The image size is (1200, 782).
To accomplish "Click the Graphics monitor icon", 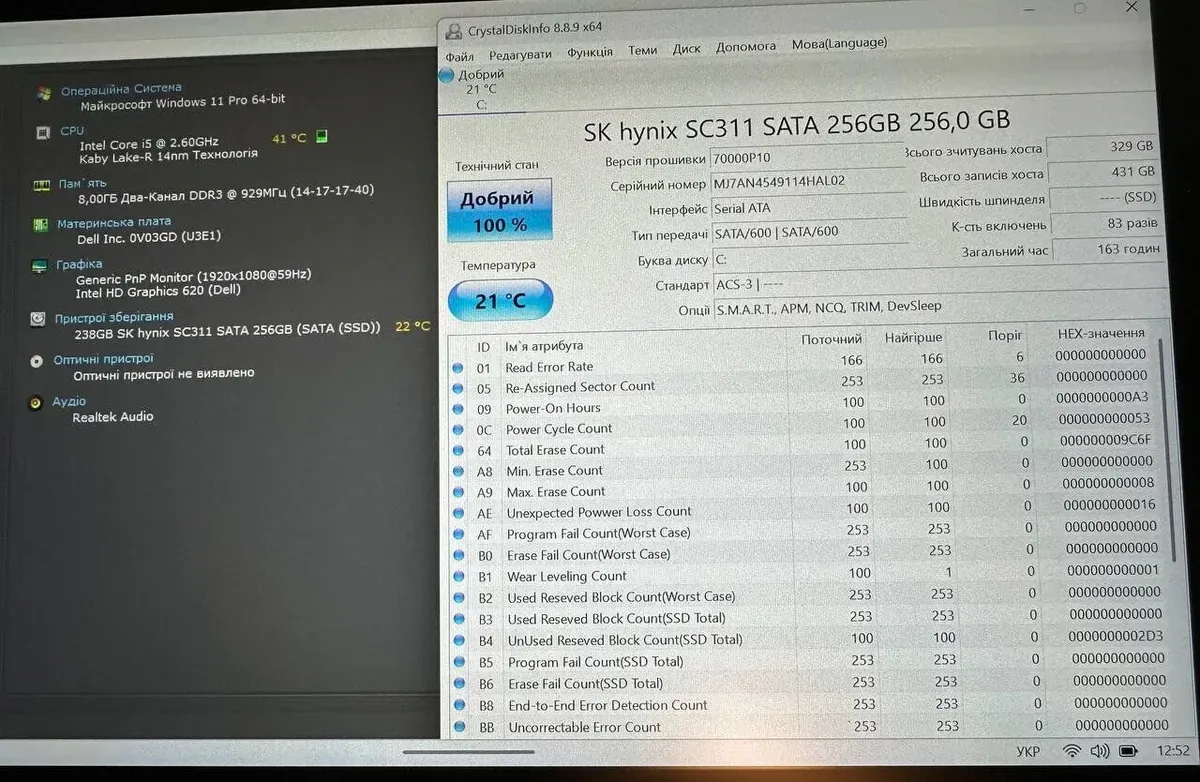I will (x=39, y=266).
